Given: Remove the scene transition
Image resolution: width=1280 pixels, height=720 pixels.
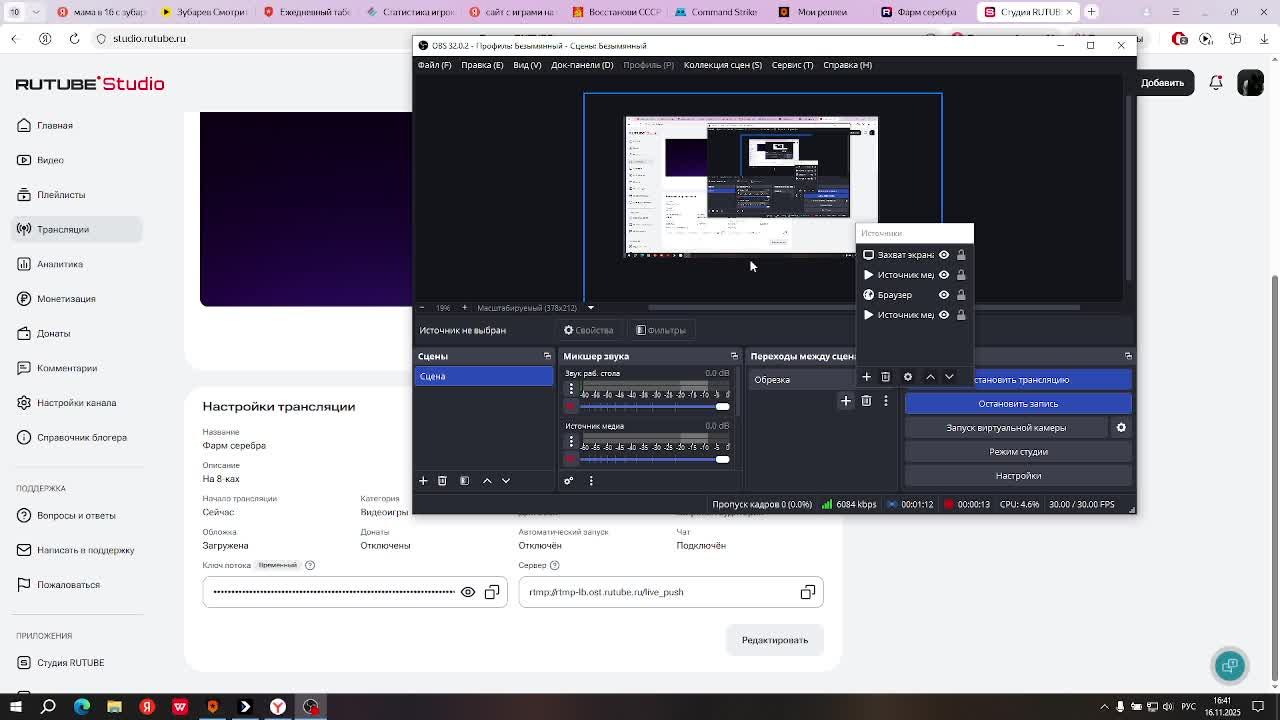Looking at the screenshot, I should 866,401.
